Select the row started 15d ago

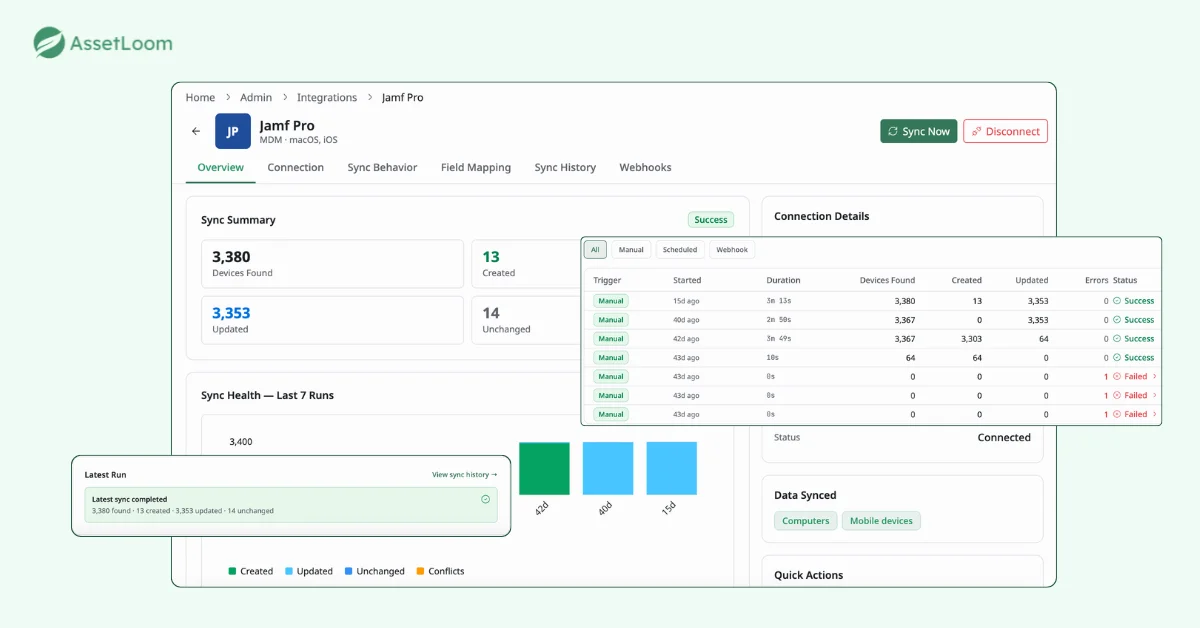(871, 301)
